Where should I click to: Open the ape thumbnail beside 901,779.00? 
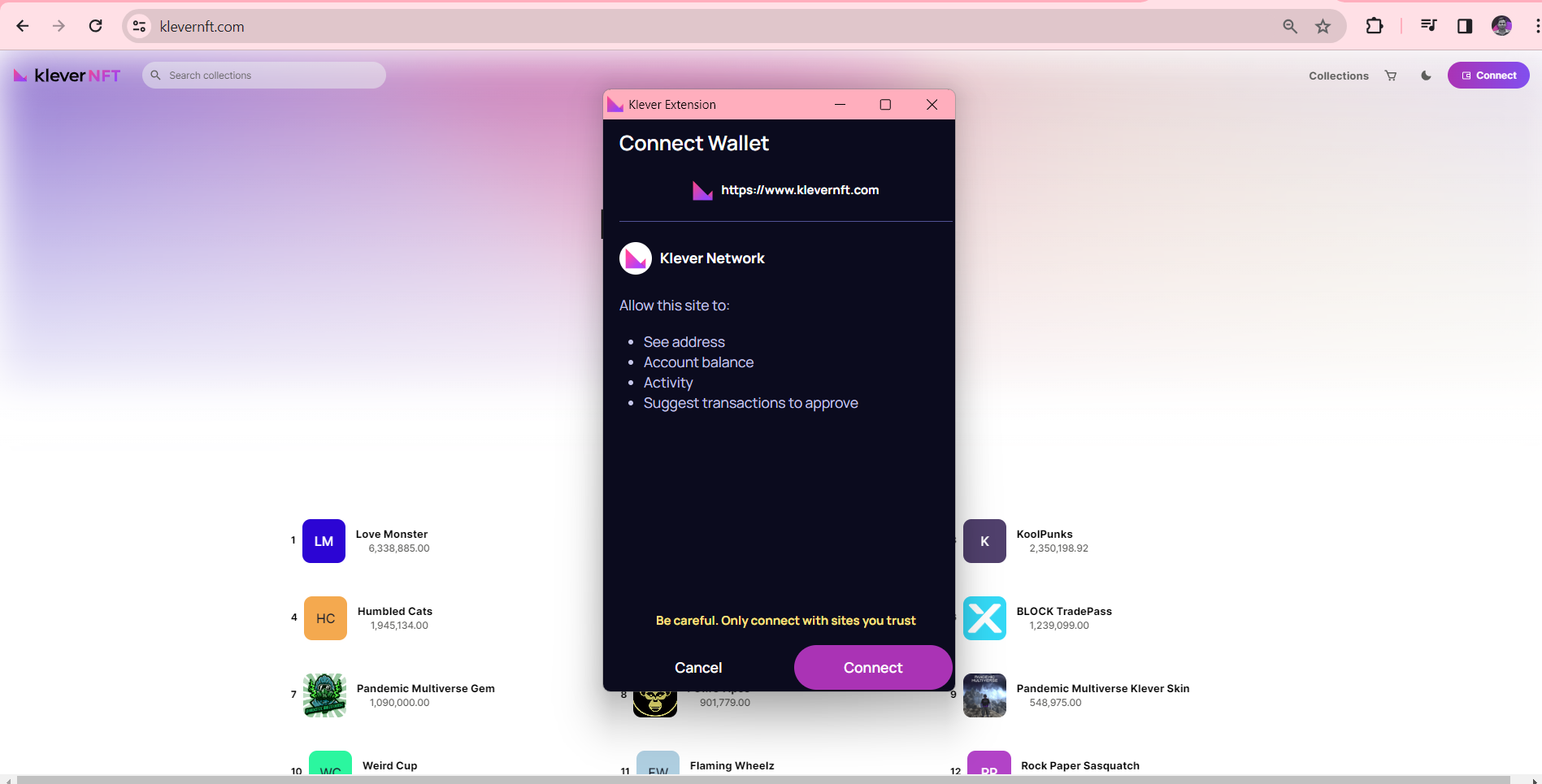click(655, 704)
